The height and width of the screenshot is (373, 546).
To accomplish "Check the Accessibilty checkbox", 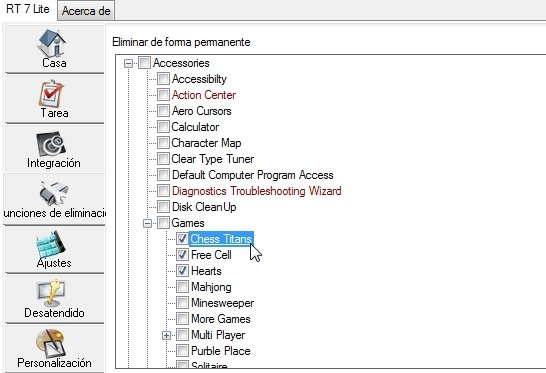I will tap(163, 79).
